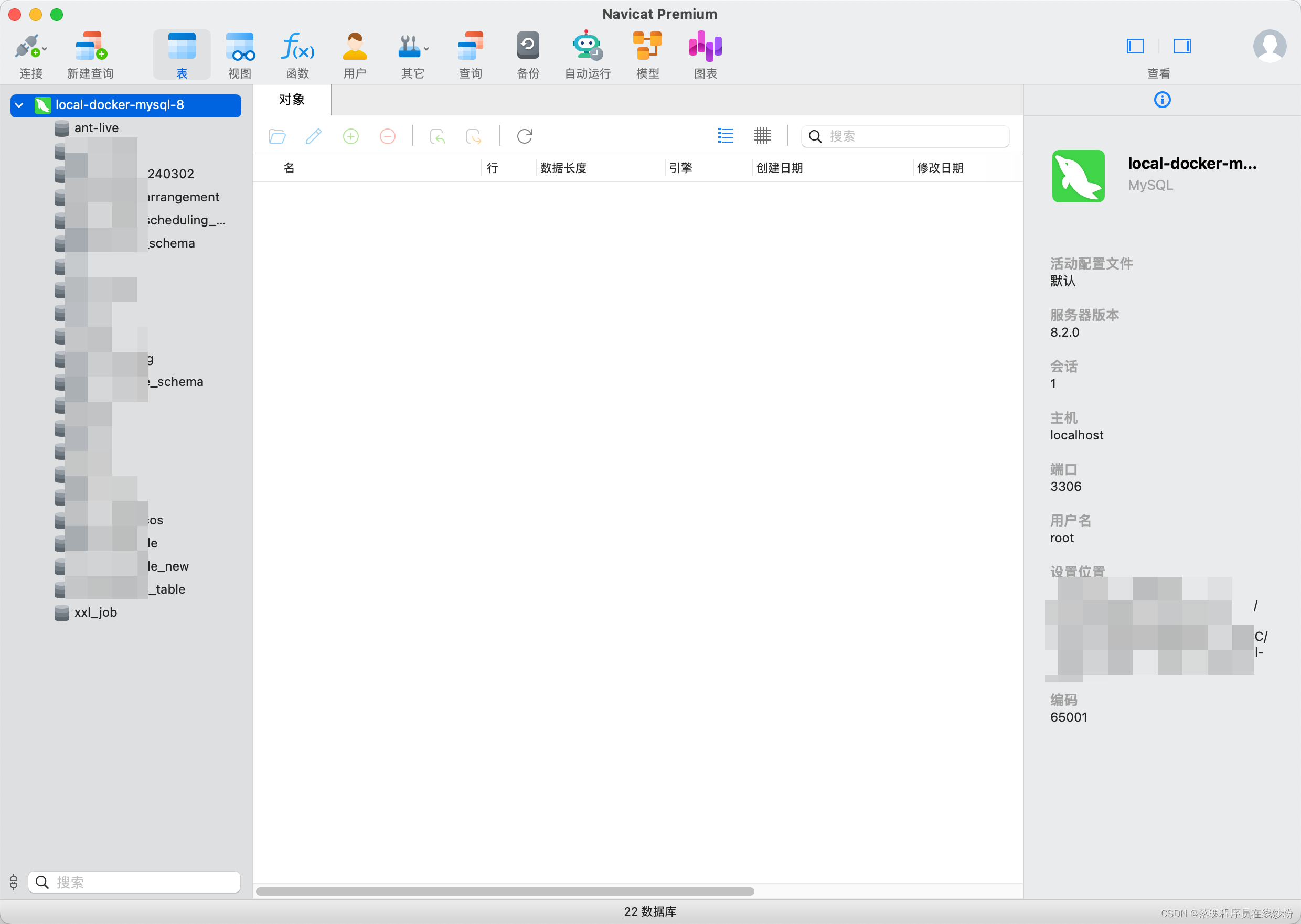The image size is (1301, 924).
Task: Click the host value localhost
Action: pos(1076,435)
